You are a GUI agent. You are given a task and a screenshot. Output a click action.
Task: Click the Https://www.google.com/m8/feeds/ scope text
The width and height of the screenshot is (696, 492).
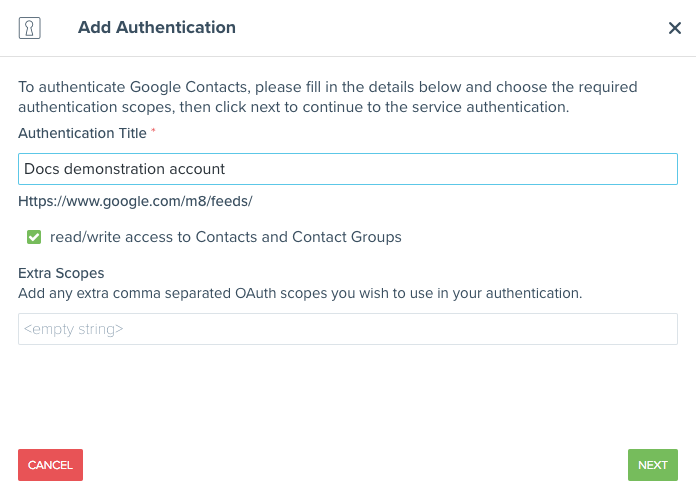(135, 201)
